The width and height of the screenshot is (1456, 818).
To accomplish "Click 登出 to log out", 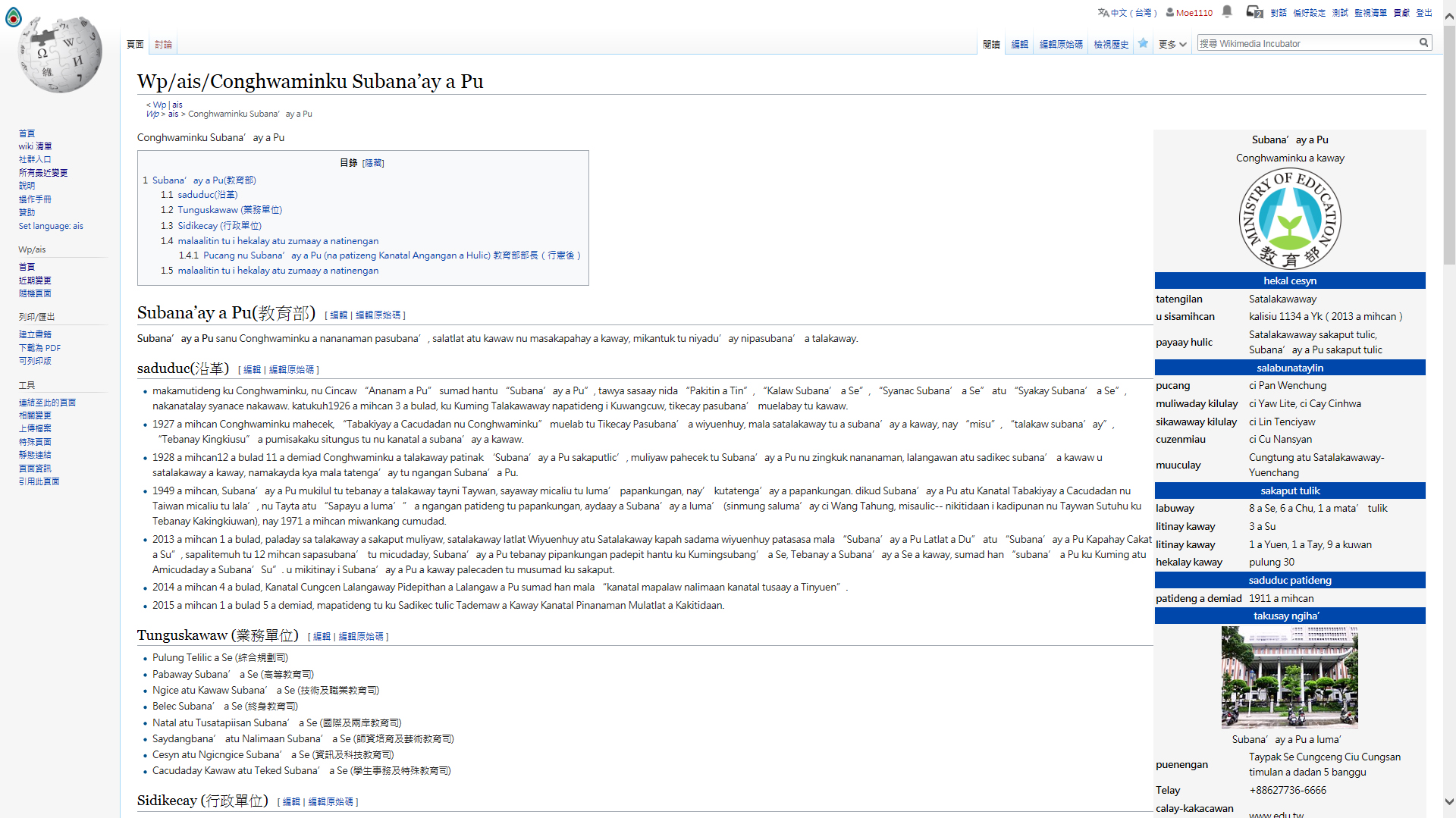I will point(1424,13).
